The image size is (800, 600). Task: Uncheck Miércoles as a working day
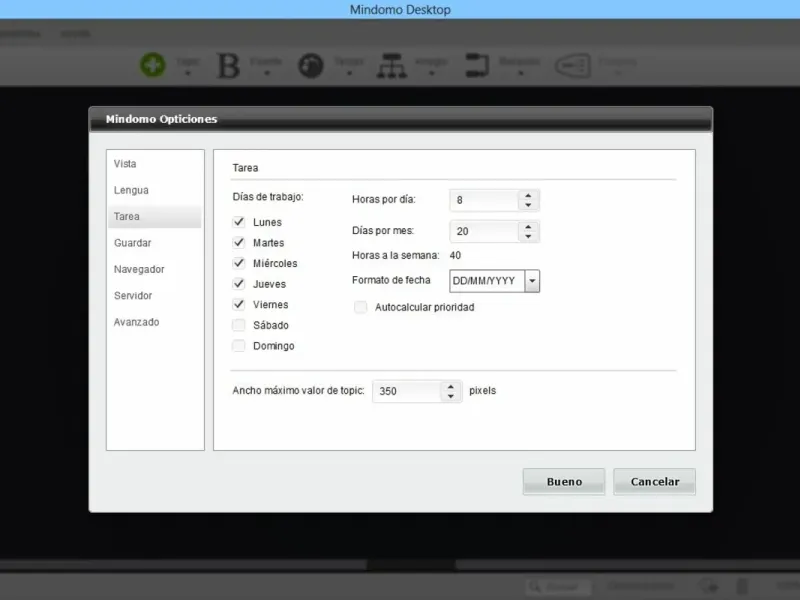tap(239, 263)
